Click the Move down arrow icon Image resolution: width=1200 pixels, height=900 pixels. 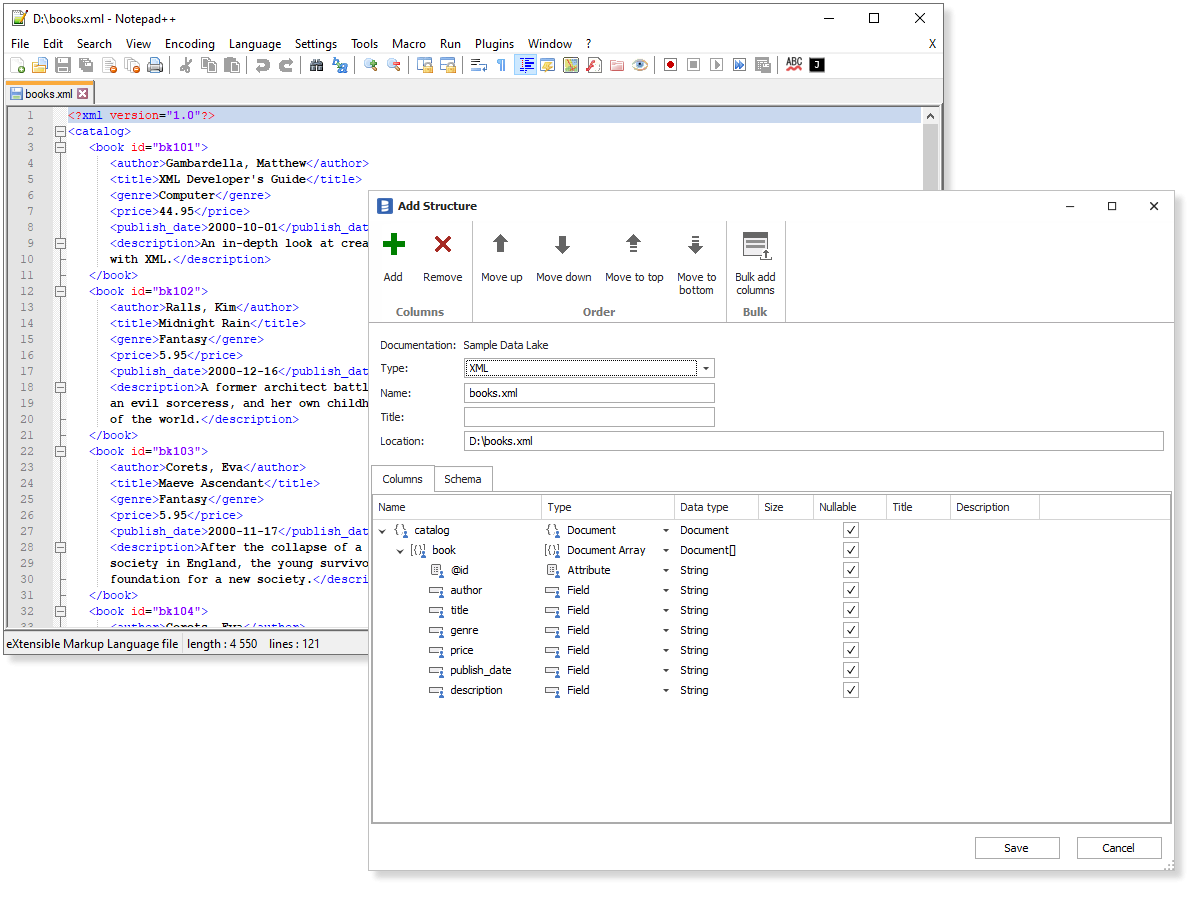pos(563,245)
